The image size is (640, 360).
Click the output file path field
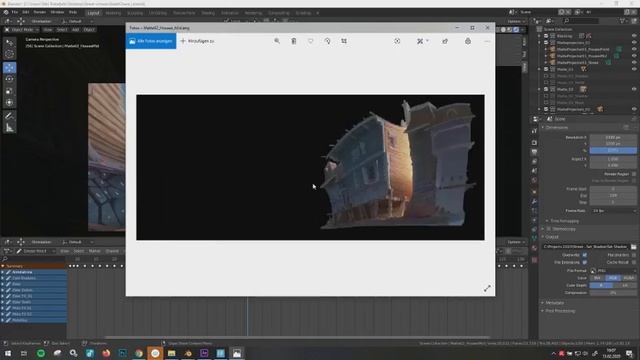pyautogui.click(x=585, y=247)
